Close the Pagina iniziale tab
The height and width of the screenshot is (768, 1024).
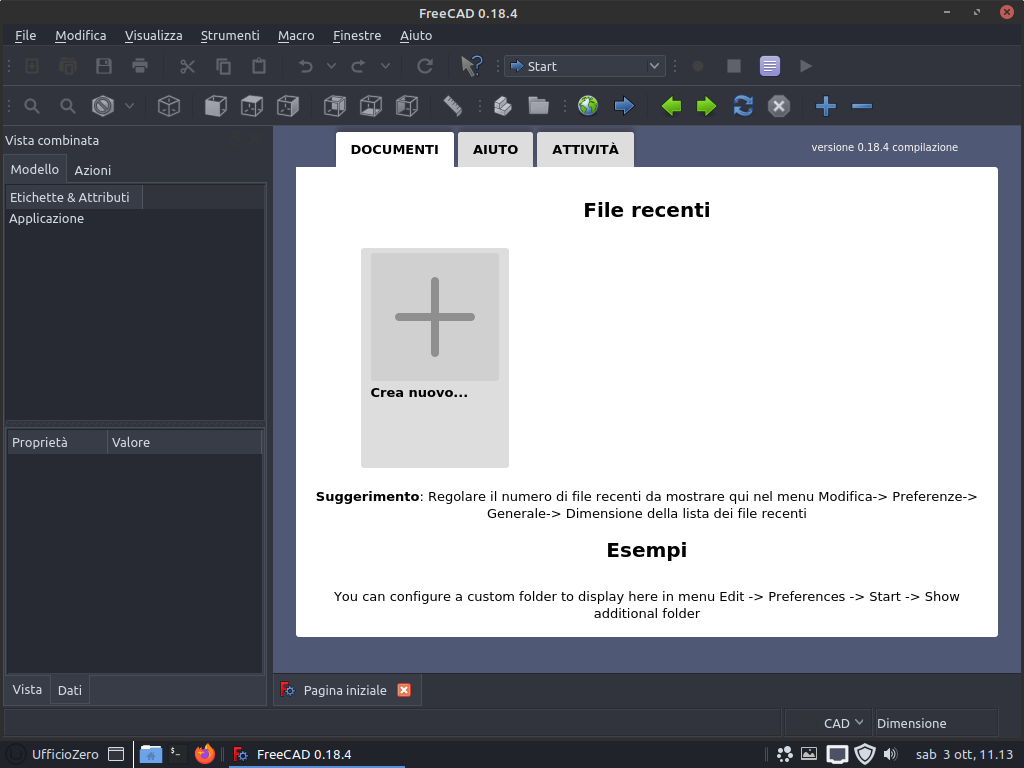(404, 690)
